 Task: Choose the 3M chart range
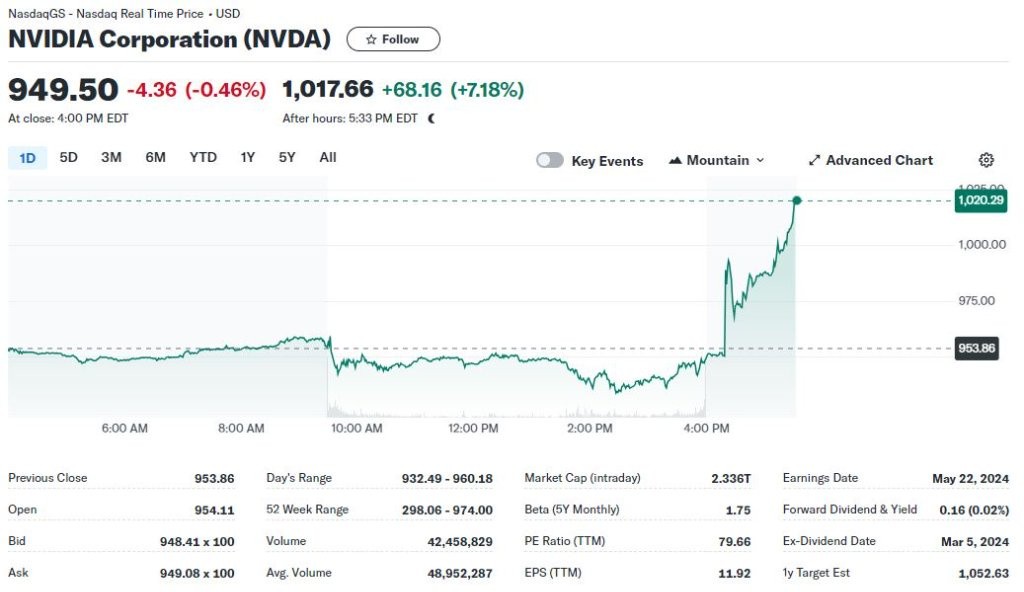[x=111, y=157]
